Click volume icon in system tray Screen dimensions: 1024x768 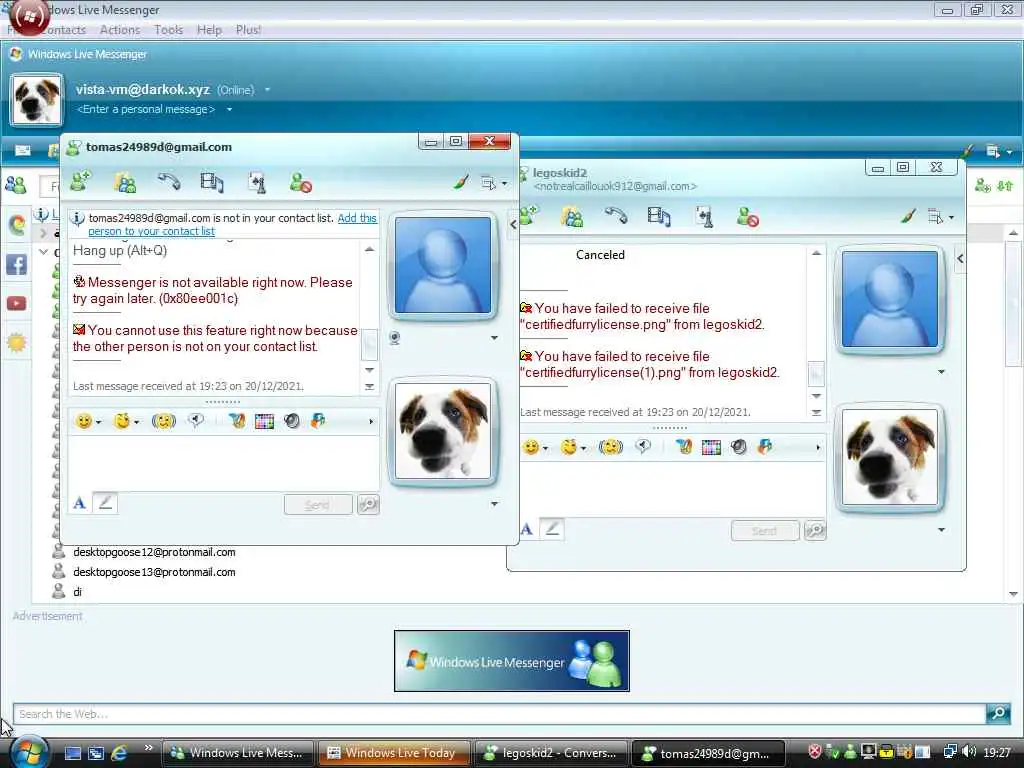(x=969, y=752)
